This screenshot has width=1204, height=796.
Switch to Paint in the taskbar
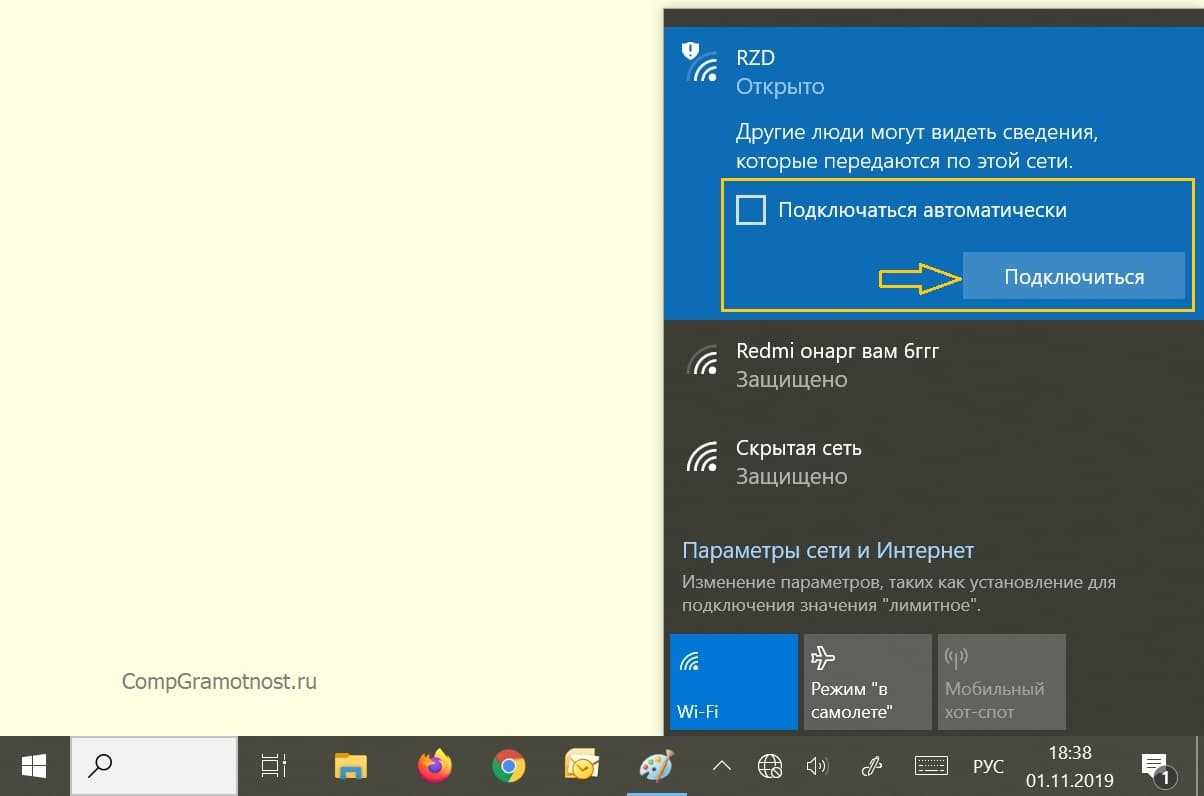click(x=657, y=767)
